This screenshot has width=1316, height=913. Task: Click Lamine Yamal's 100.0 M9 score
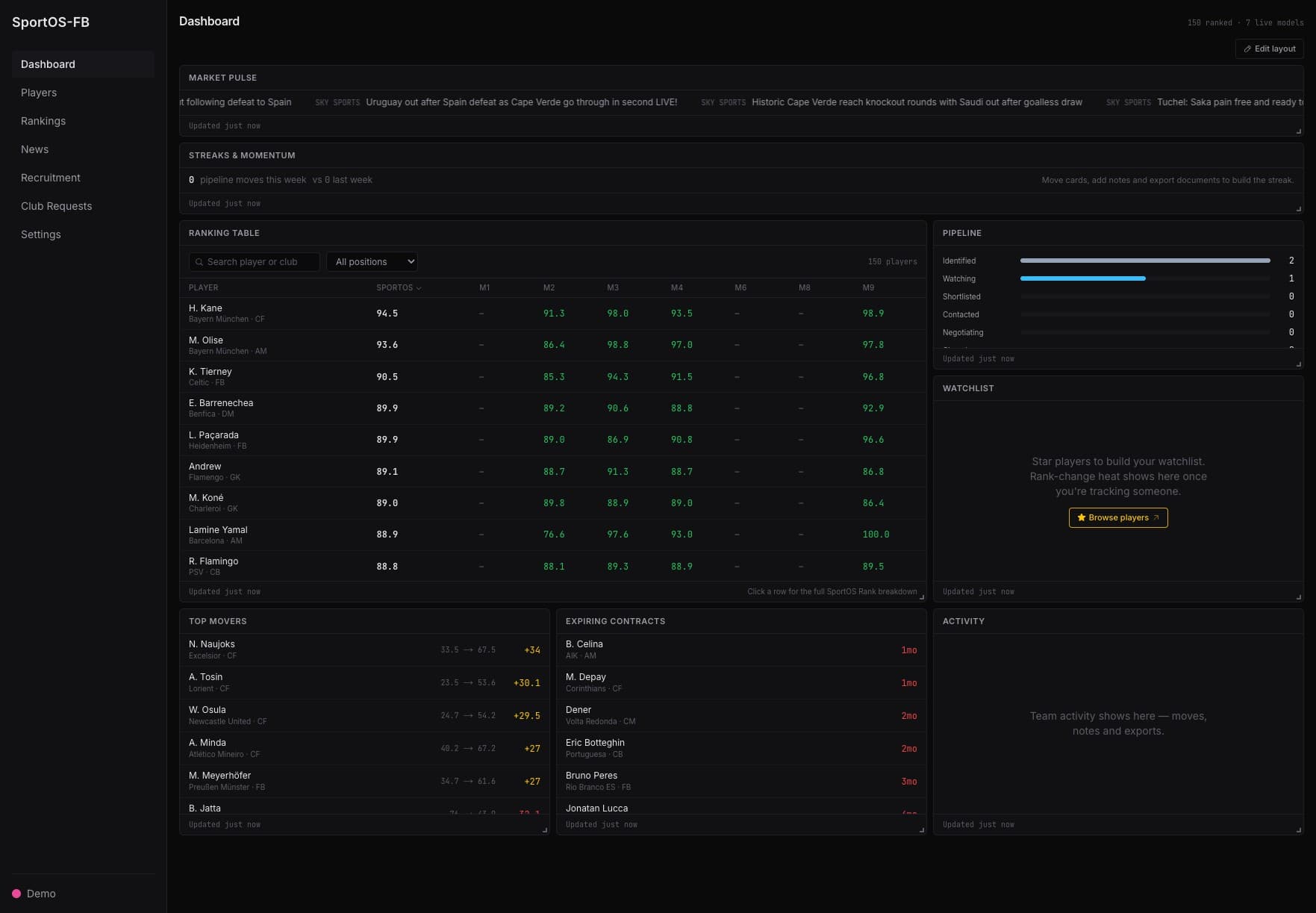pyautogui.click(x=876, y=535)
